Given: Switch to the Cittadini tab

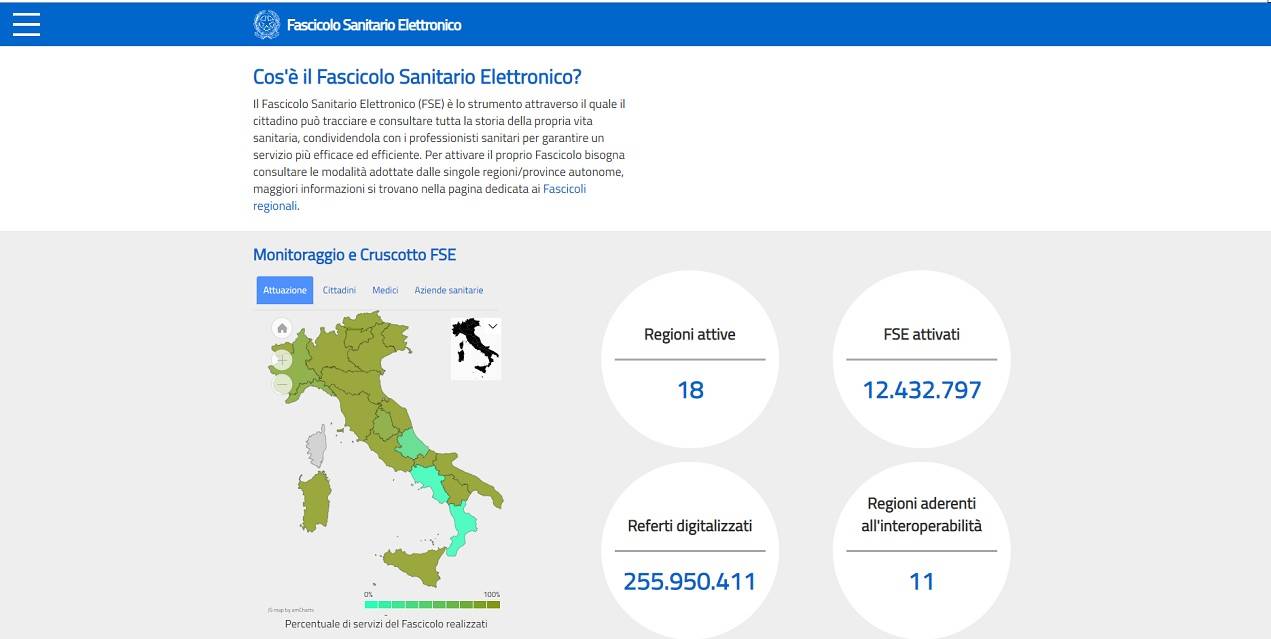Looking at the screenshot, I should tap(339, 289).
